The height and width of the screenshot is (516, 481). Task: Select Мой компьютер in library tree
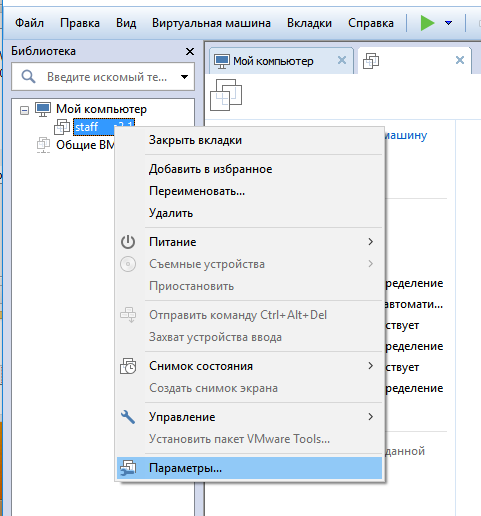coord(101,109)
